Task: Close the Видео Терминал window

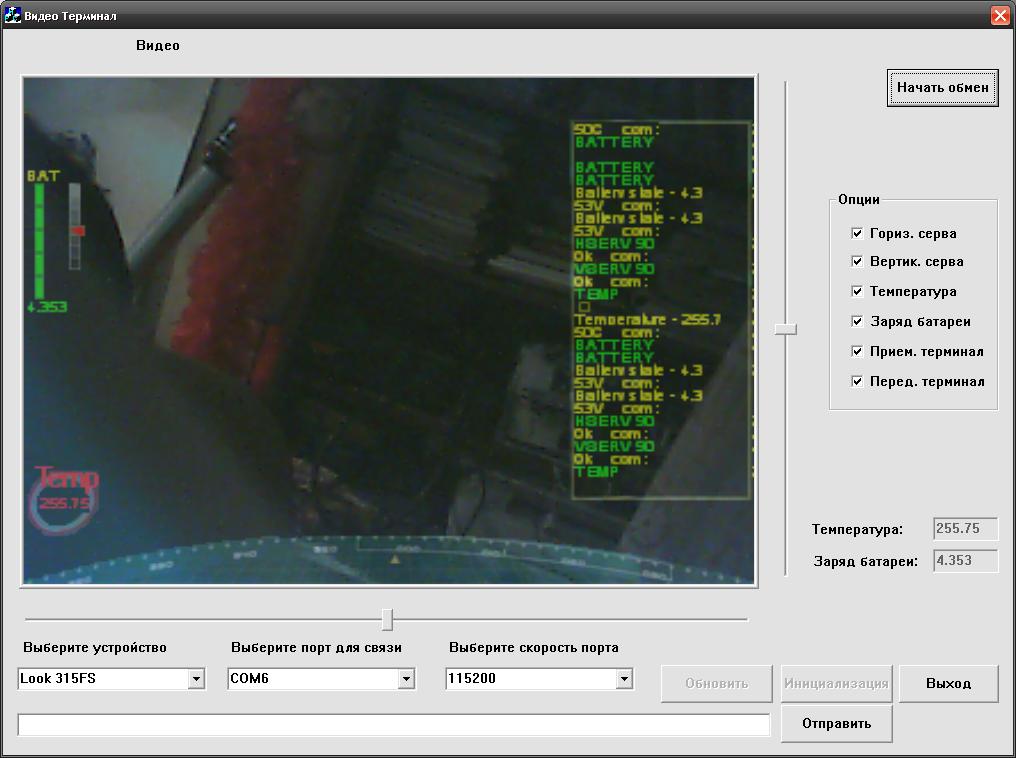Action: tap(999, 15)
